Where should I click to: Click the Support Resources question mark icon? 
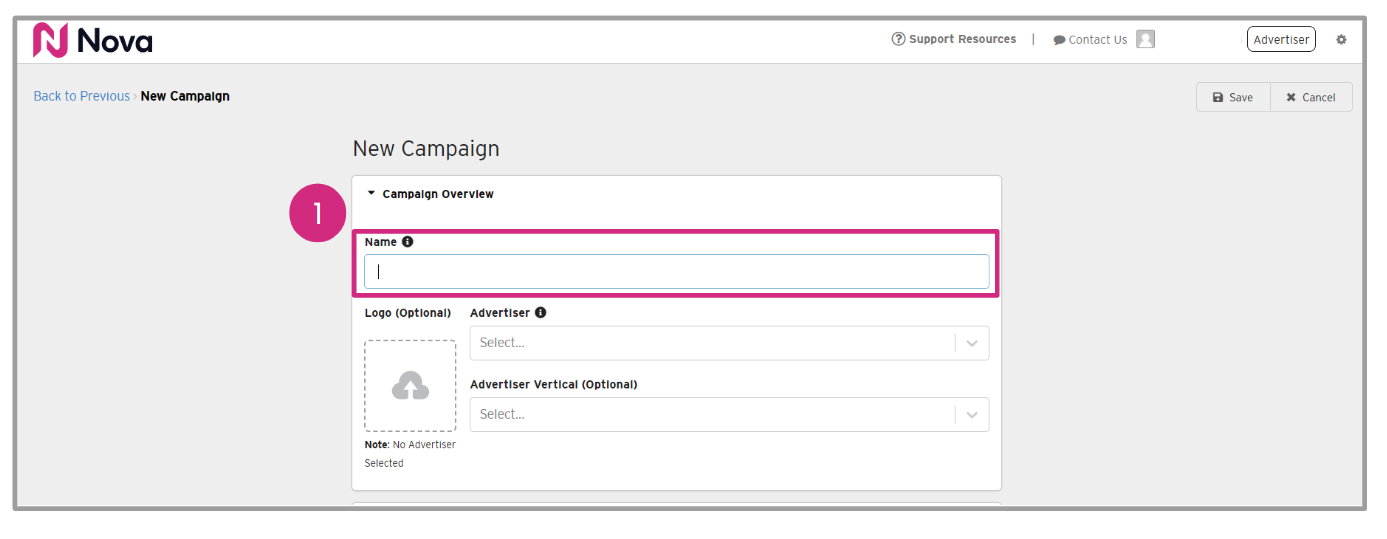coord(898,39)
